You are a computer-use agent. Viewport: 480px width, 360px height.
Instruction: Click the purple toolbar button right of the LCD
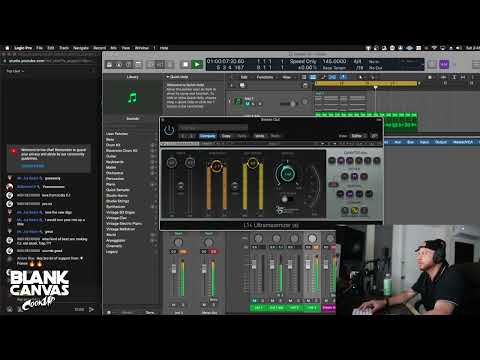444,64
